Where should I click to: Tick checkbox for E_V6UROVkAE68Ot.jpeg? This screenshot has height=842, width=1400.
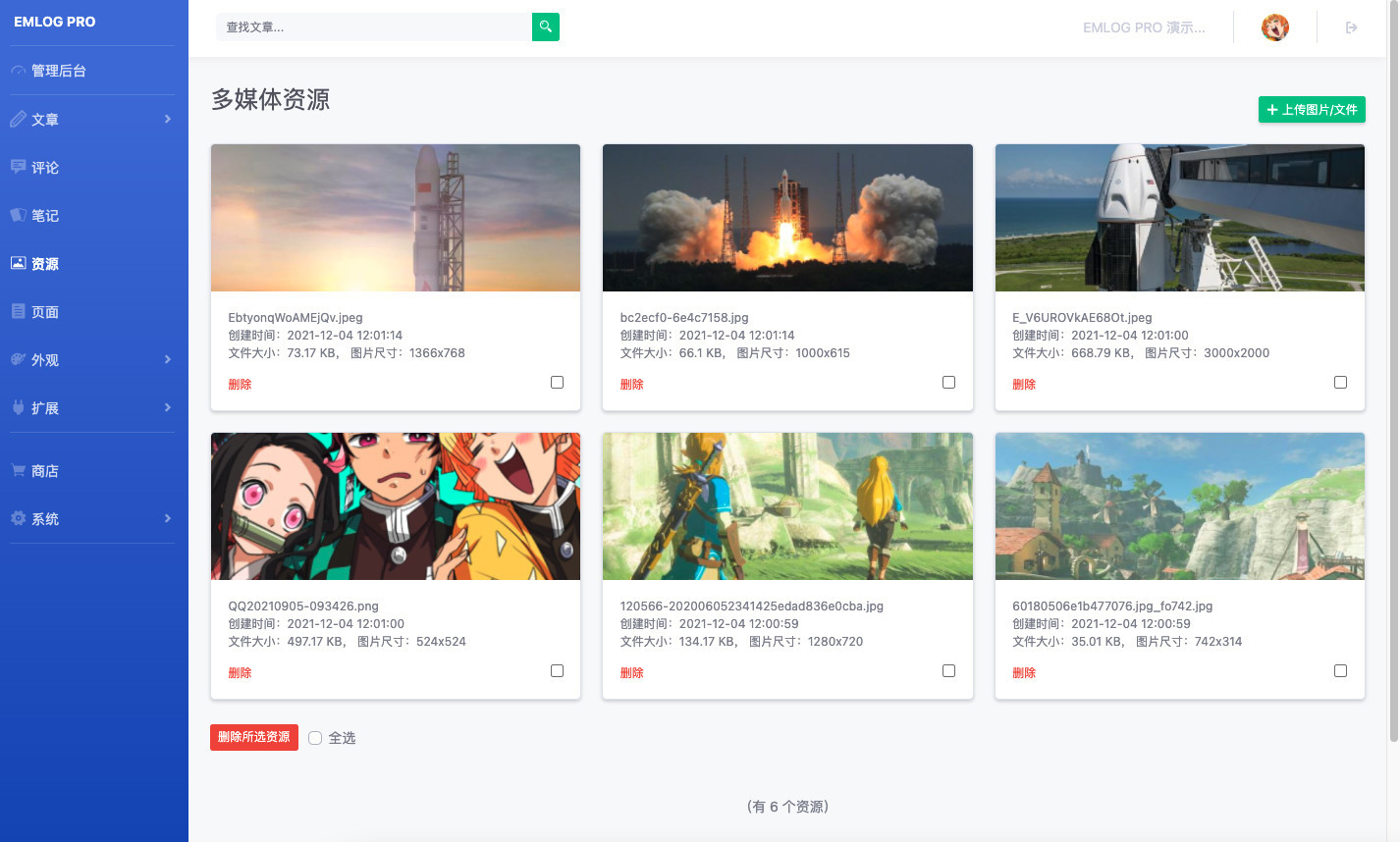tap(1340, 382)
